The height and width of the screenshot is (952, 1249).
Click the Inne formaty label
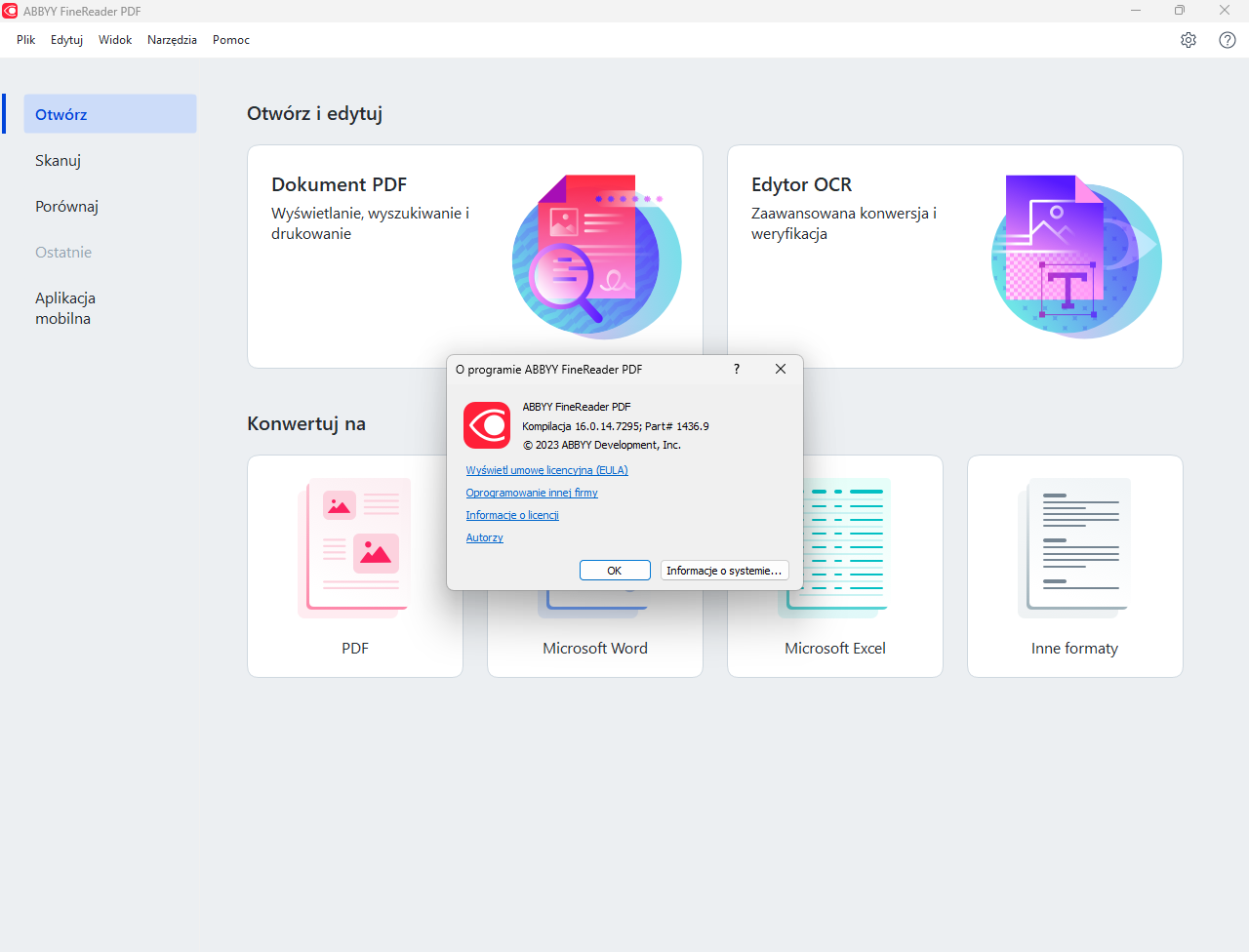[x=1074, y=649]
